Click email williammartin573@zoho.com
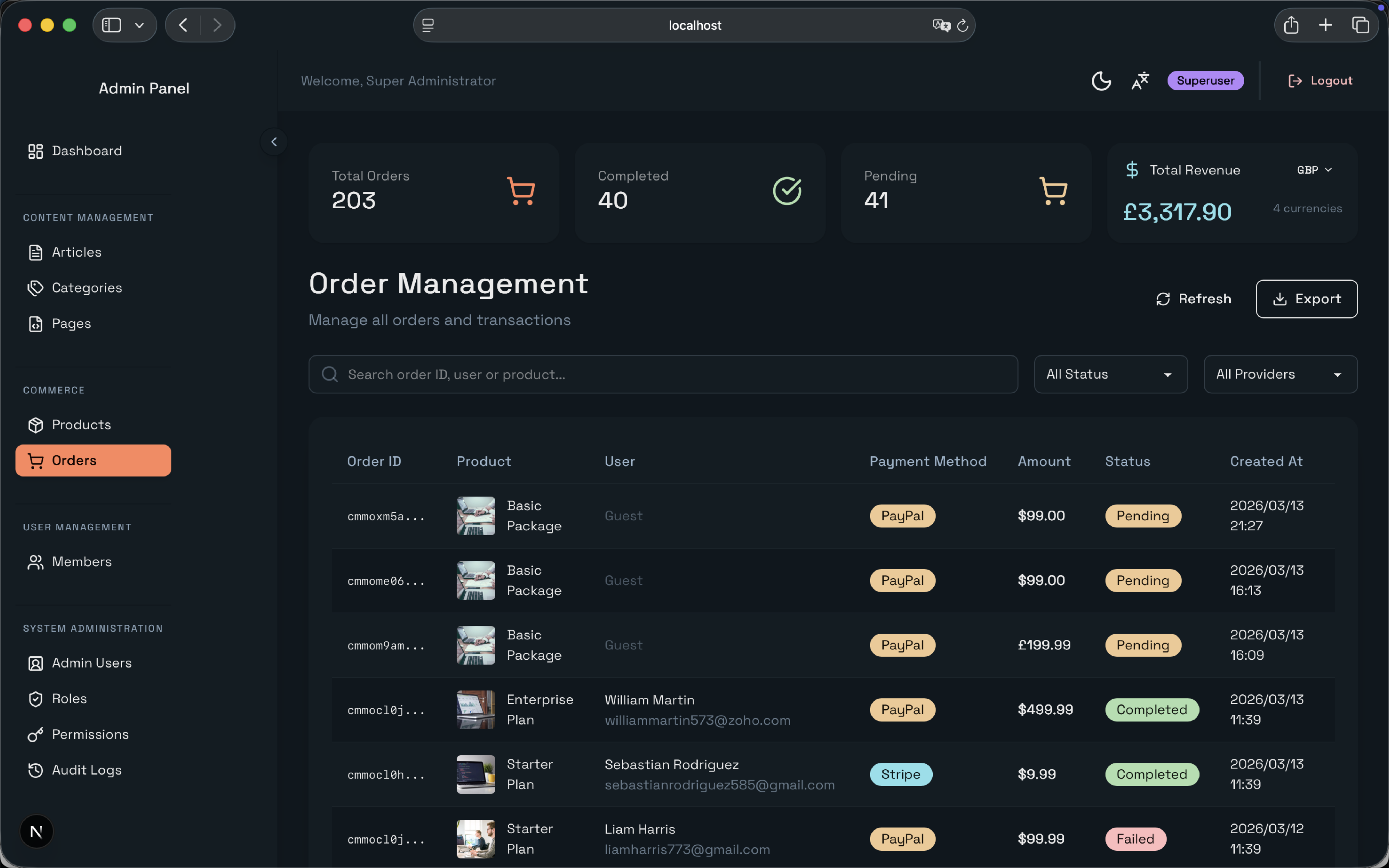The height and width of the screenshot is (868, 1389). [697, 720]
